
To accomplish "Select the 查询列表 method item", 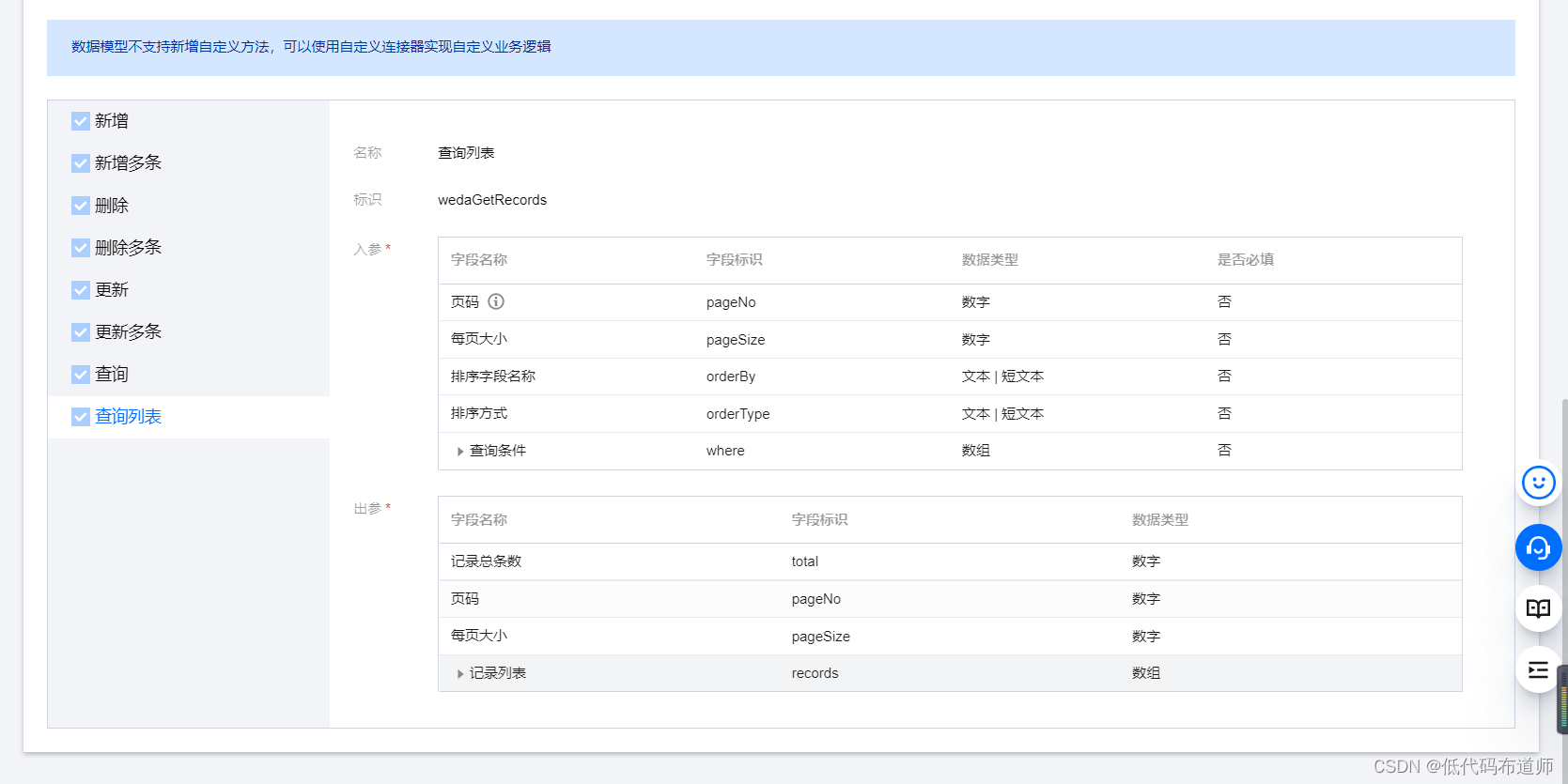I will 189,417.
